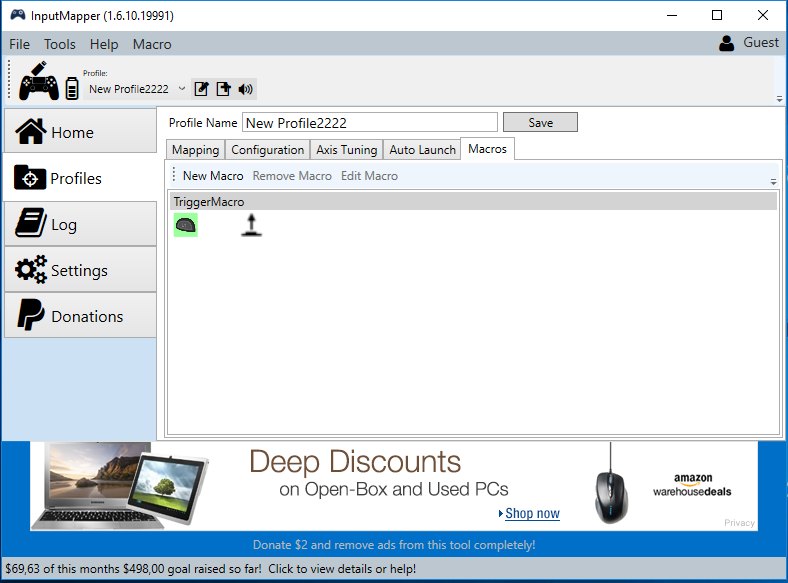The height and width of the screenshot is (583, 788).
Task: Open the Profile selection dropdown
Action: 136,89
